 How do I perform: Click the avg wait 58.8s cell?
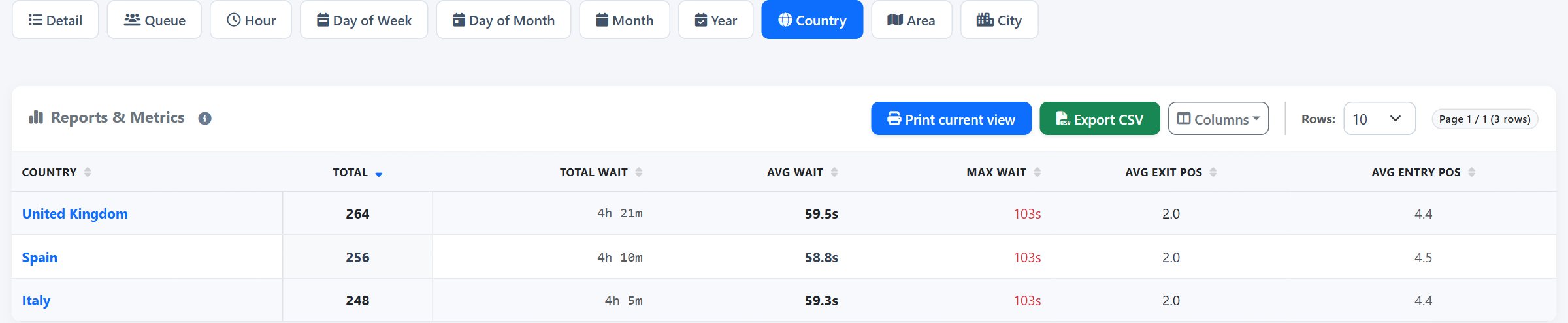pos(821,258)
